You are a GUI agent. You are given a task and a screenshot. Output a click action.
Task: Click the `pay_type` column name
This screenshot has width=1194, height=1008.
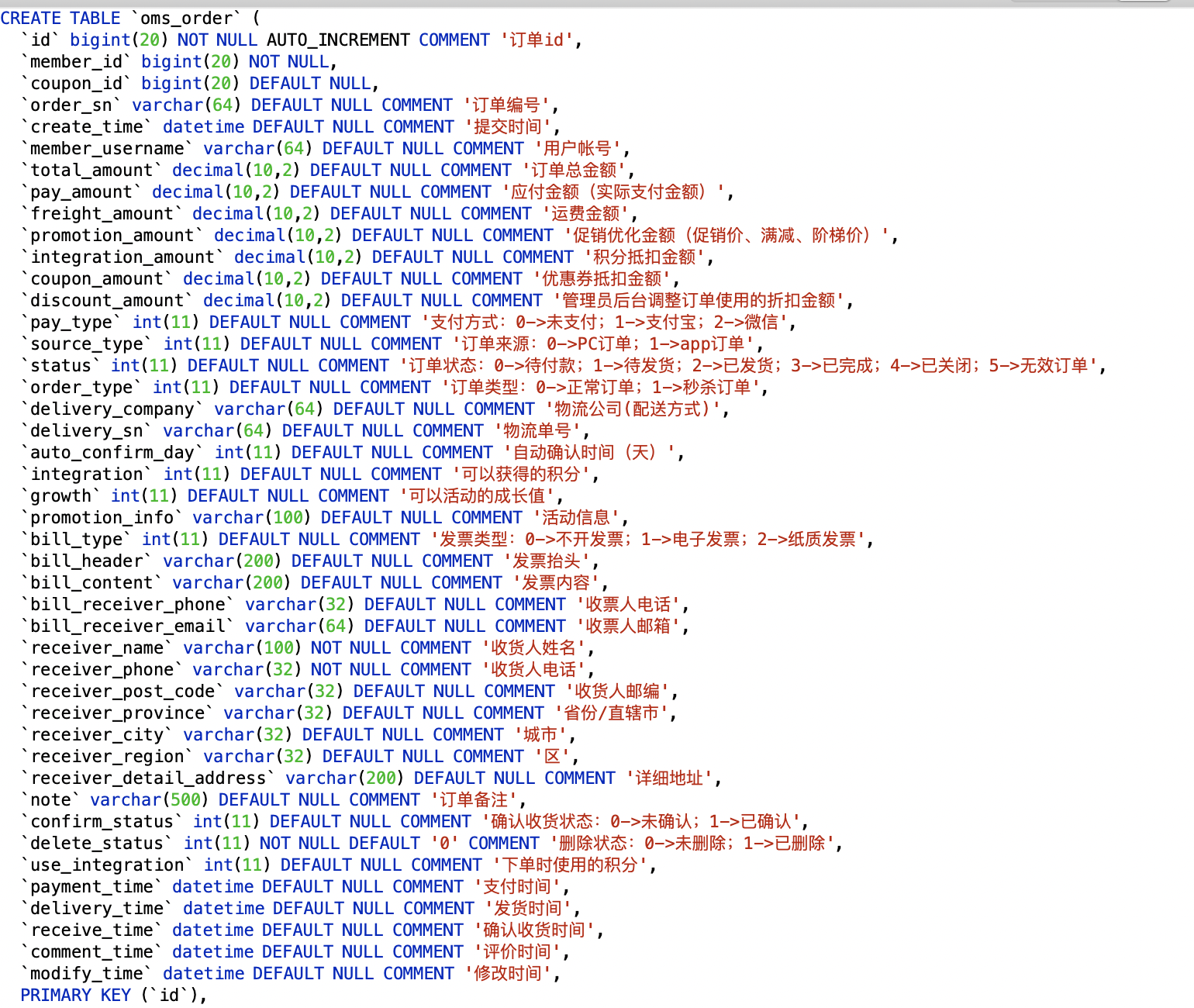pyautogui.click(x=71, y=322)
